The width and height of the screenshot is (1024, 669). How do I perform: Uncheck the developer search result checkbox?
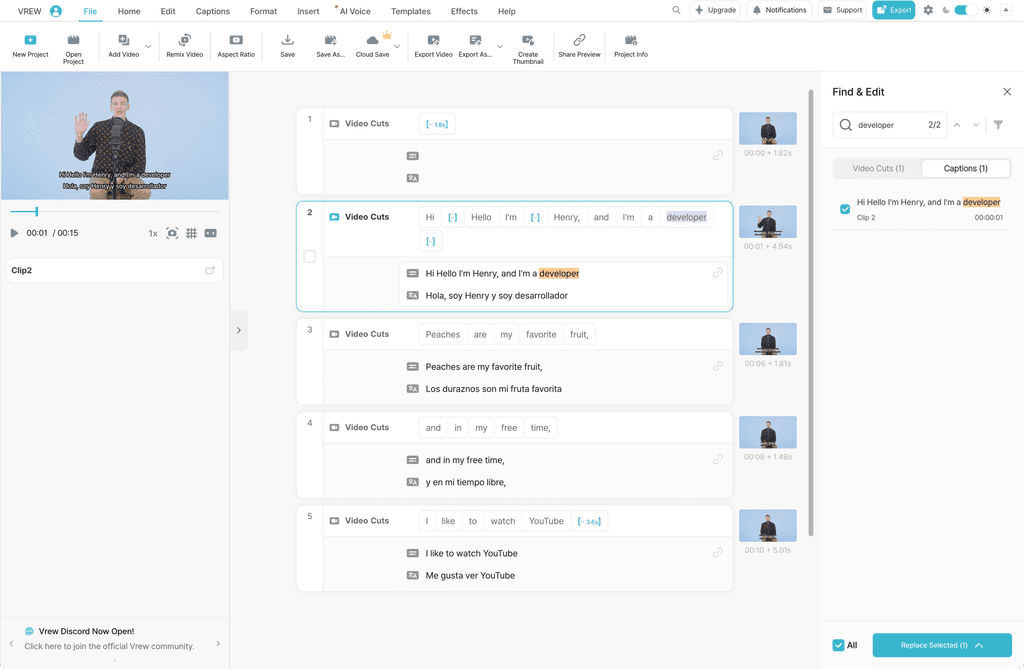845,209
